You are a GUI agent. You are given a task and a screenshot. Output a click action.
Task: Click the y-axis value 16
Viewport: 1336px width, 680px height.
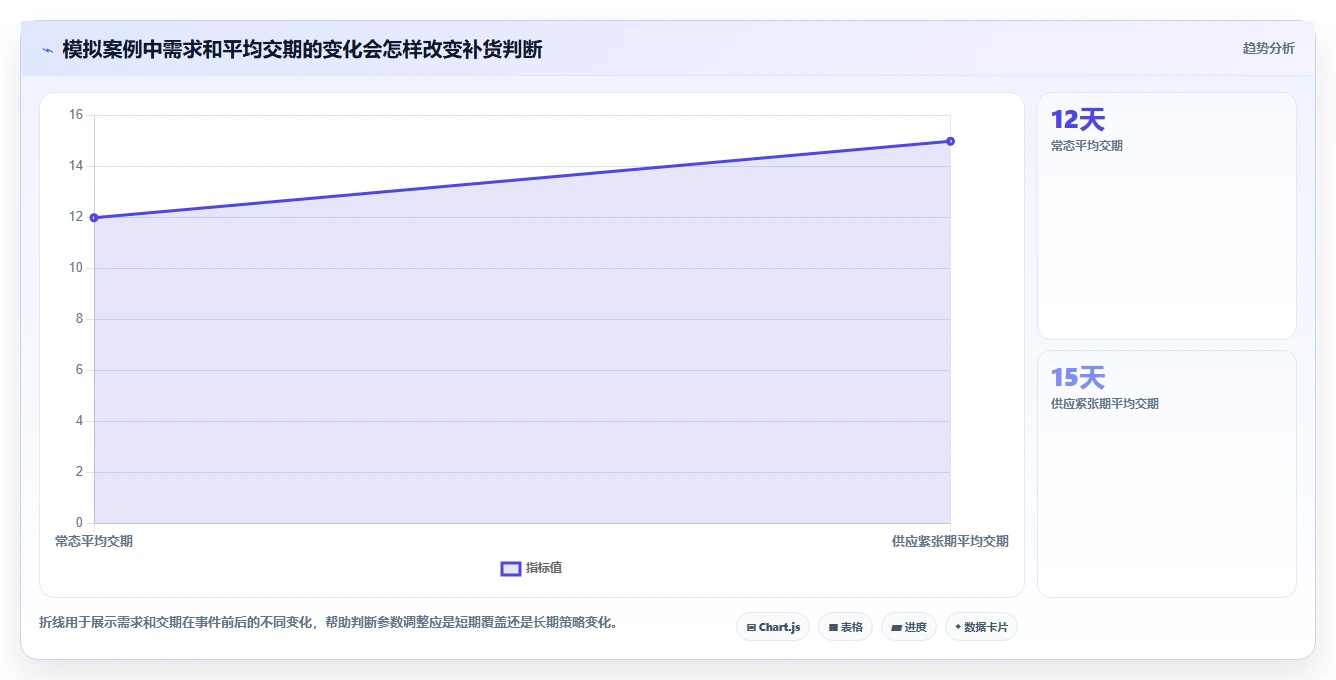click(x=76, y=115)
